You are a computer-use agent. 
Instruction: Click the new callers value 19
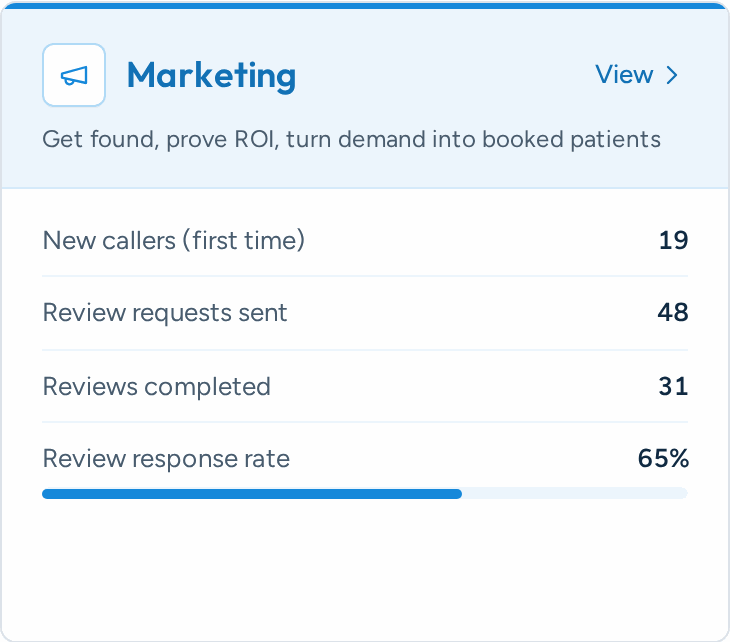[673, 241]
